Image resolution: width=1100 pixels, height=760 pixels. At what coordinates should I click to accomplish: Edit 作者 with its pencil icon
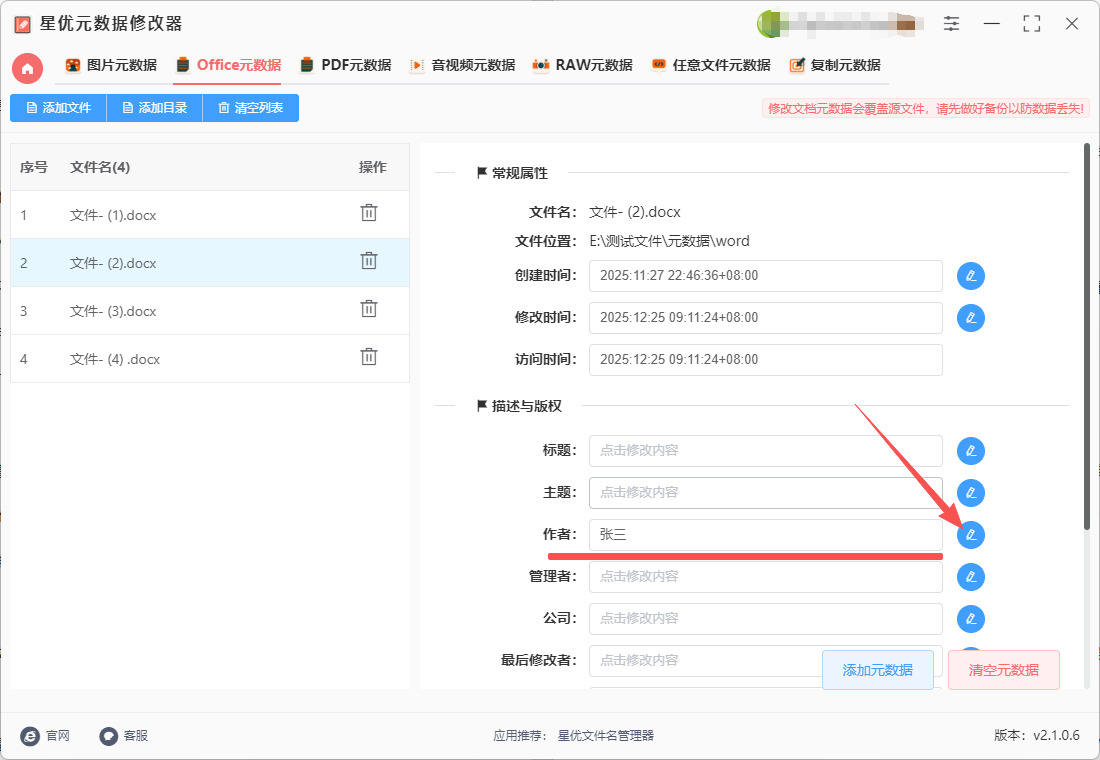971,535
